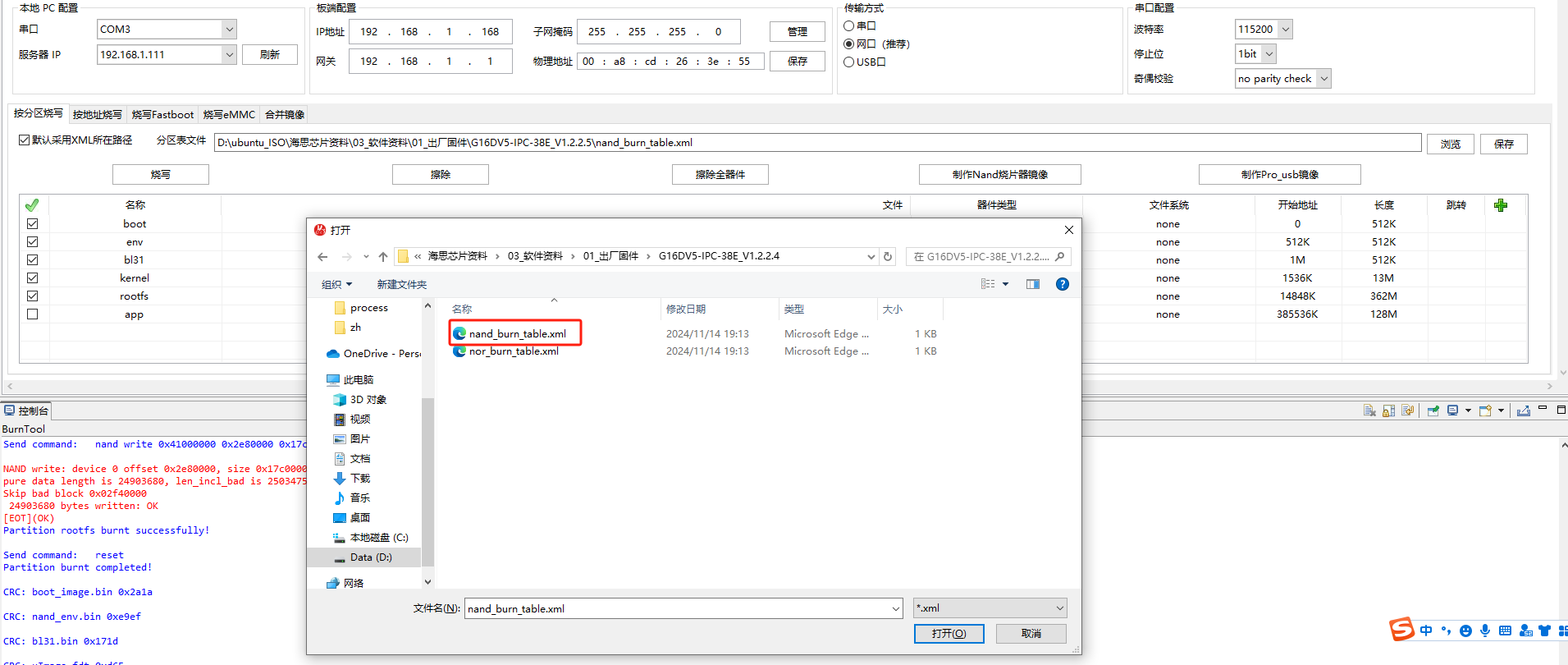This screenshot has height=665, width=1568.
Task: Select USB口 transfer mode radio button
Action: [849, 62]
